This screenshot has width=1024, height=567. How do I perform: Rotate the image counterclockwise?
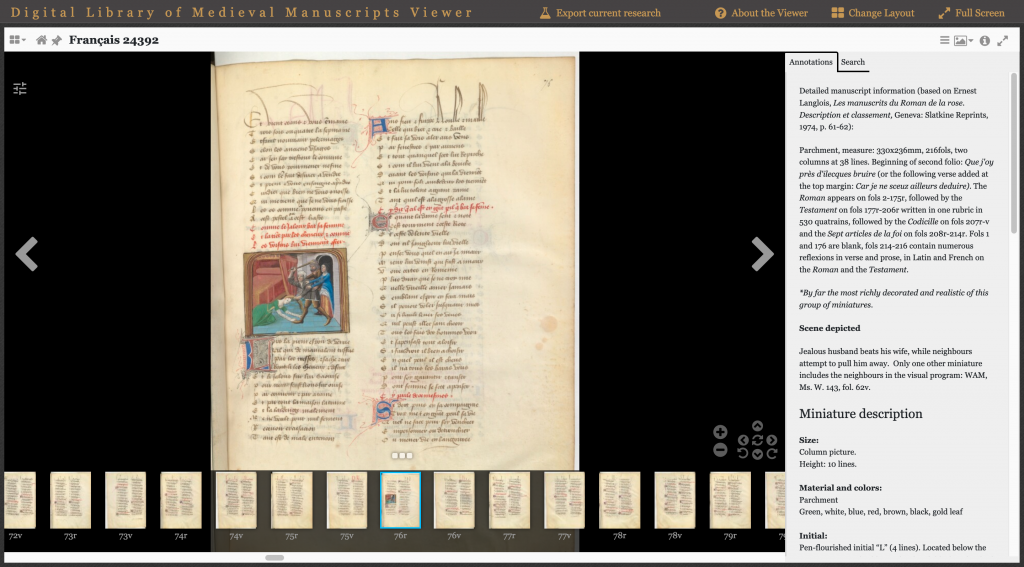743,453
